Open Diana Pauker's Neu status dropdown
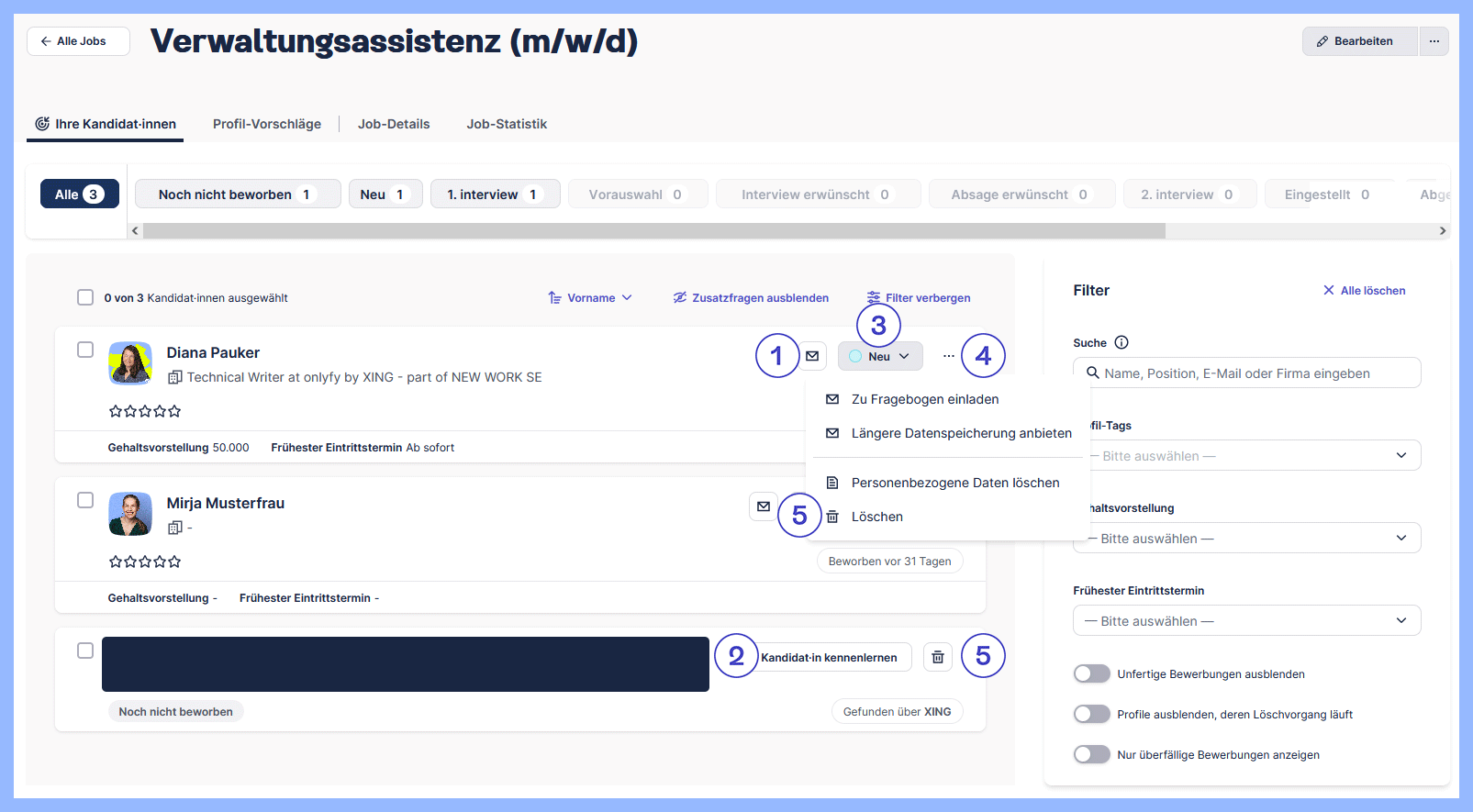Screen dimensions: 1473x812 (880, 356)
